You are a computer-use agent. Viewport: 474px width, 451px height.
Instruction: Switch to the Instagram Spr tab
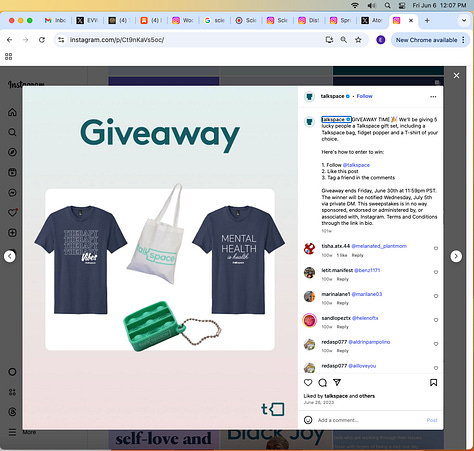[340, 20]
